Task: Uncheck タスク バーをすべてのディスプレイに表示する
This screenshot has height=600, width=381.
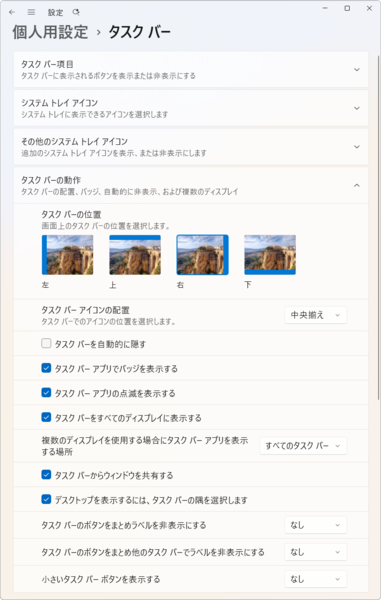Action: [x=46, y=417]
